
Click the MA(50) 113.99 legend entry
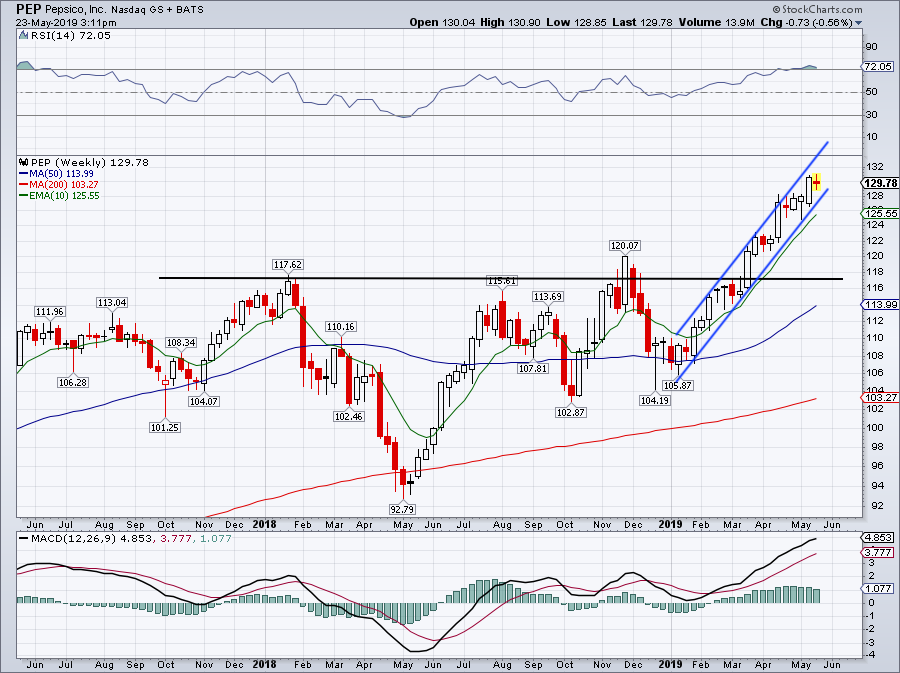56,173
